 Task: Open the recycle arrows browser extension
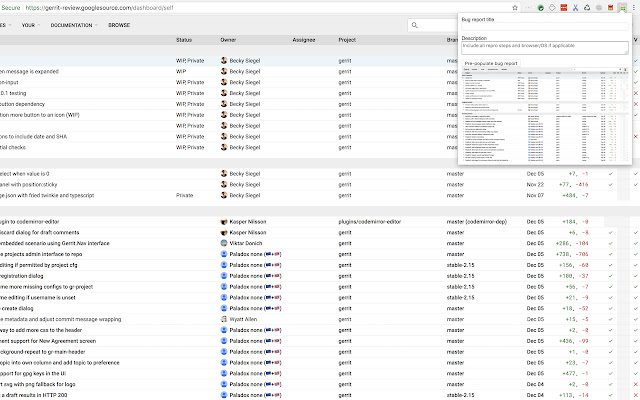click(x=587, y=7)
